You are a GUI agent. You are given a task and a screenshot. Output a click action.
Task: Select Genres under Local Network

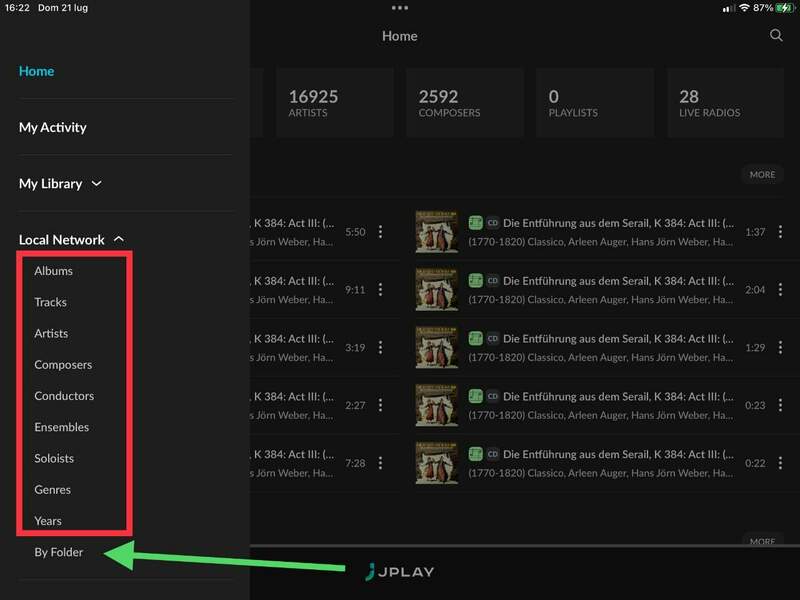pos(53,490)
